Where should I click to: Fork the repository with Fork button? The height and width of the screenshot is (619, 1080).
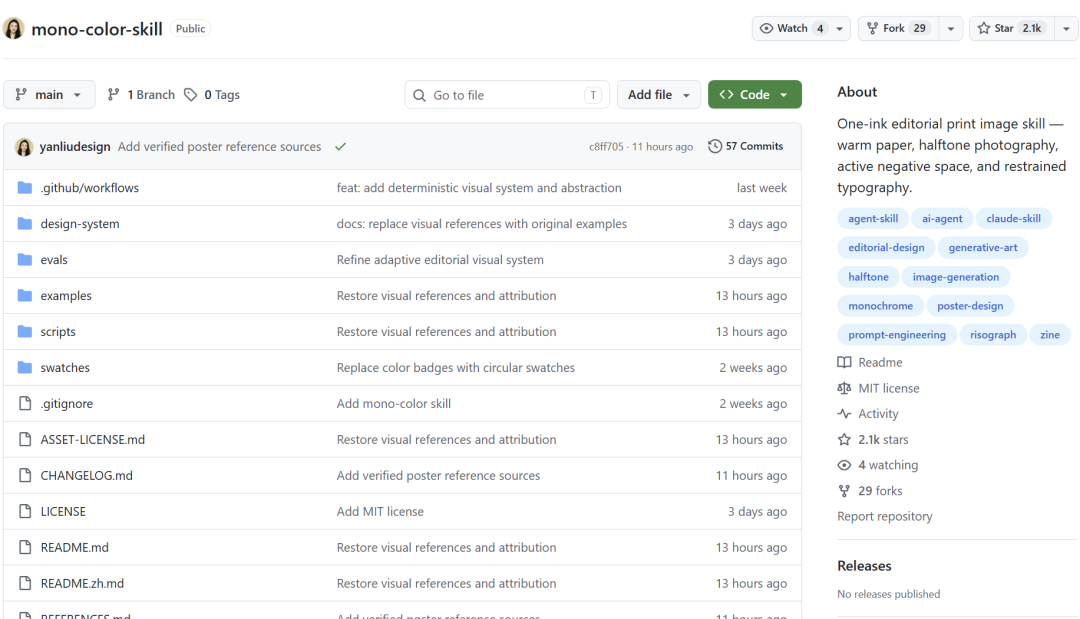(898, 29)
